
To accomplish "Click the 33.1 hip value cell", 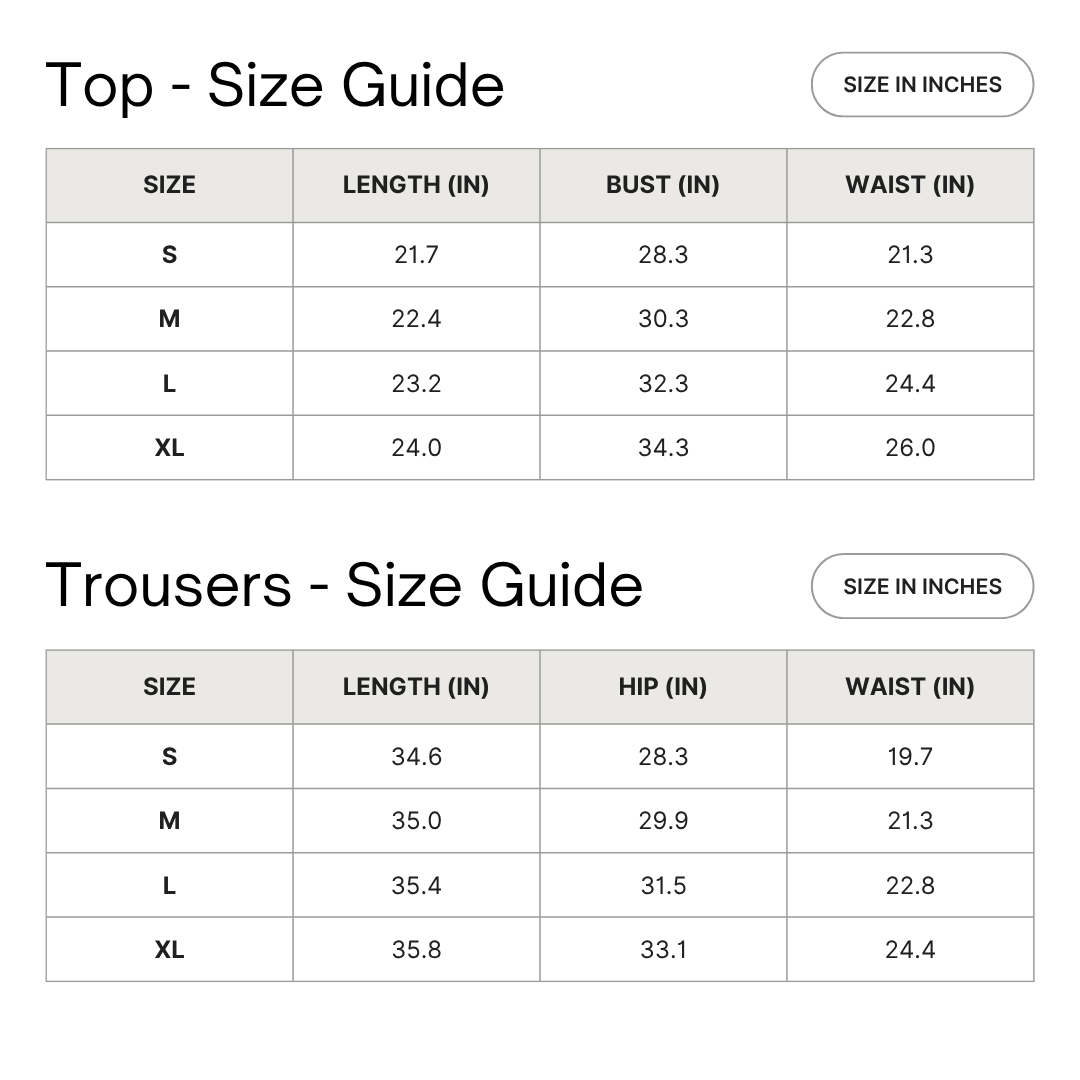I will click(663, 949).
